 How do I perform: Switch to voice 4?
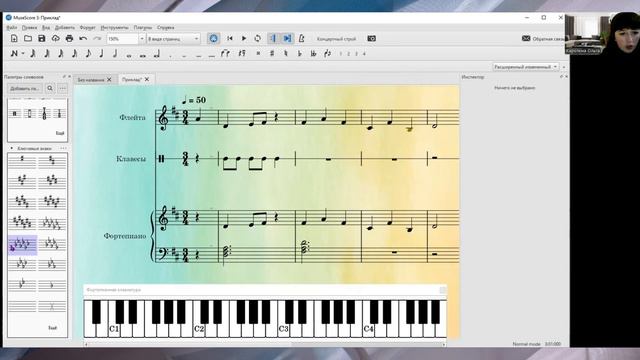tap(364, 54)
